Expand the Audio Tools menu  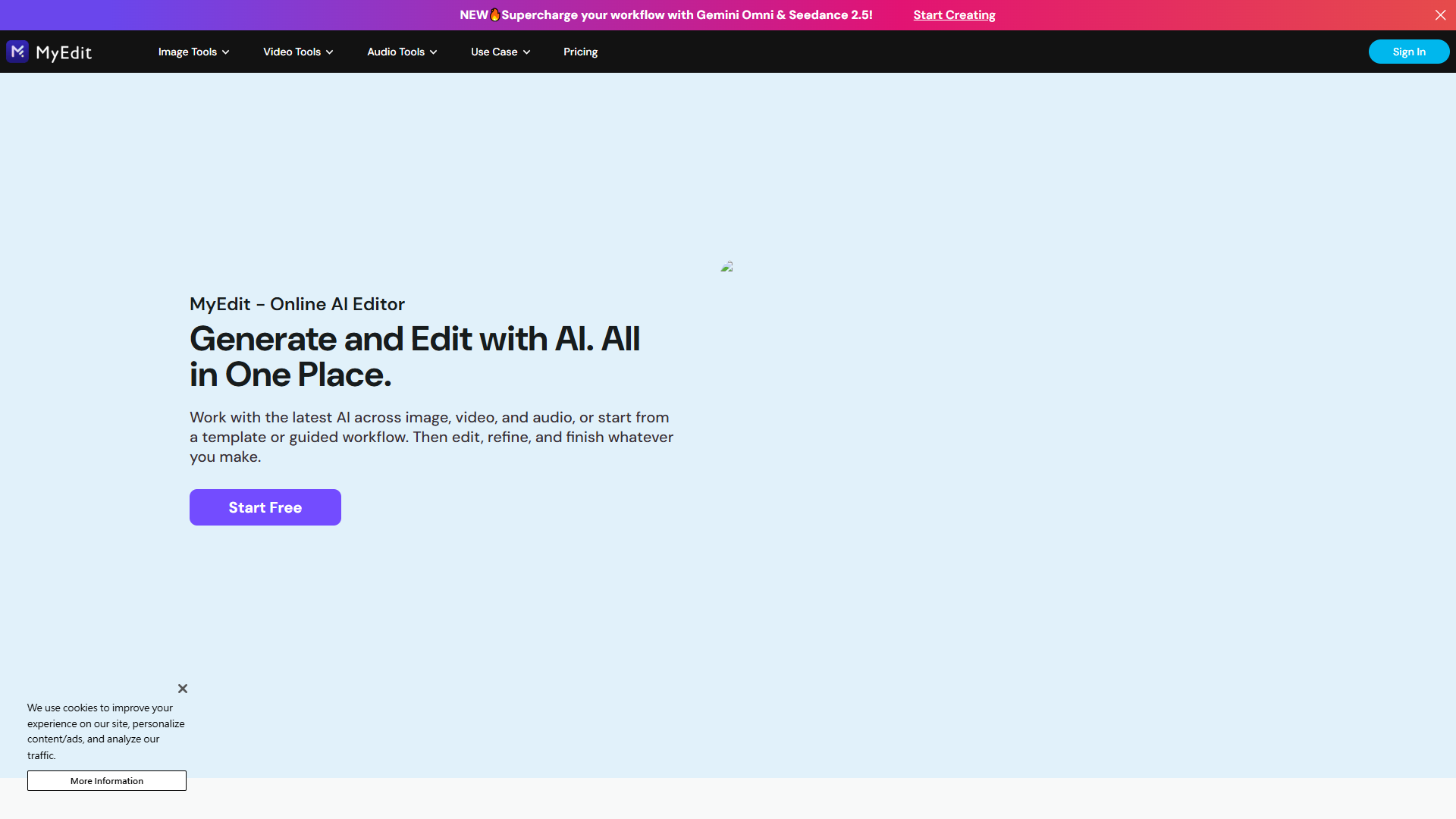click(x=402, y=52)
